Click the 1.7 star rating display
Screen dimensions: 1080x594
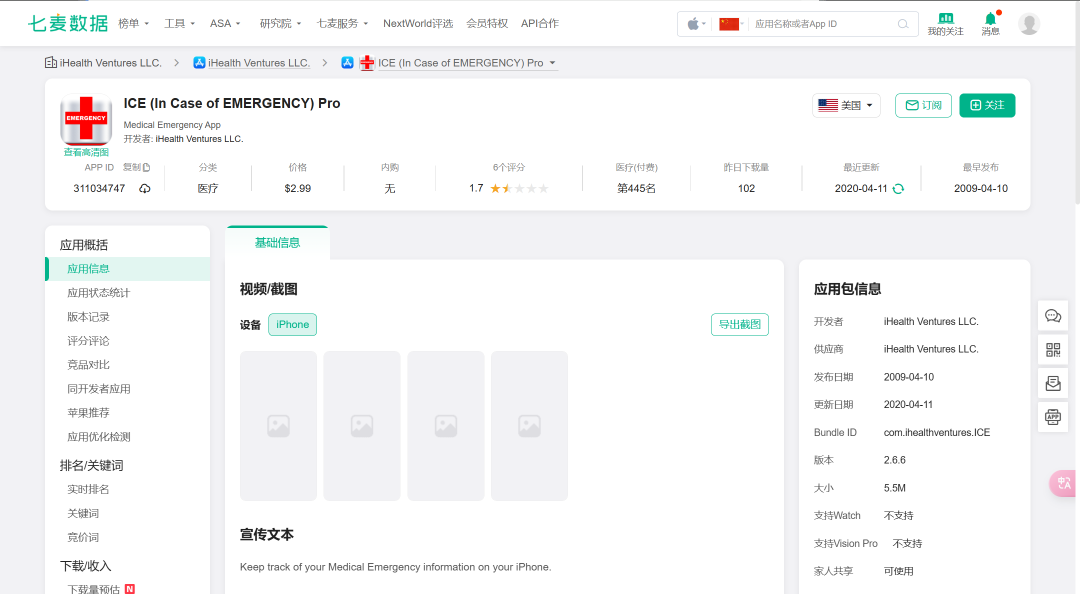tap(509, 188)
